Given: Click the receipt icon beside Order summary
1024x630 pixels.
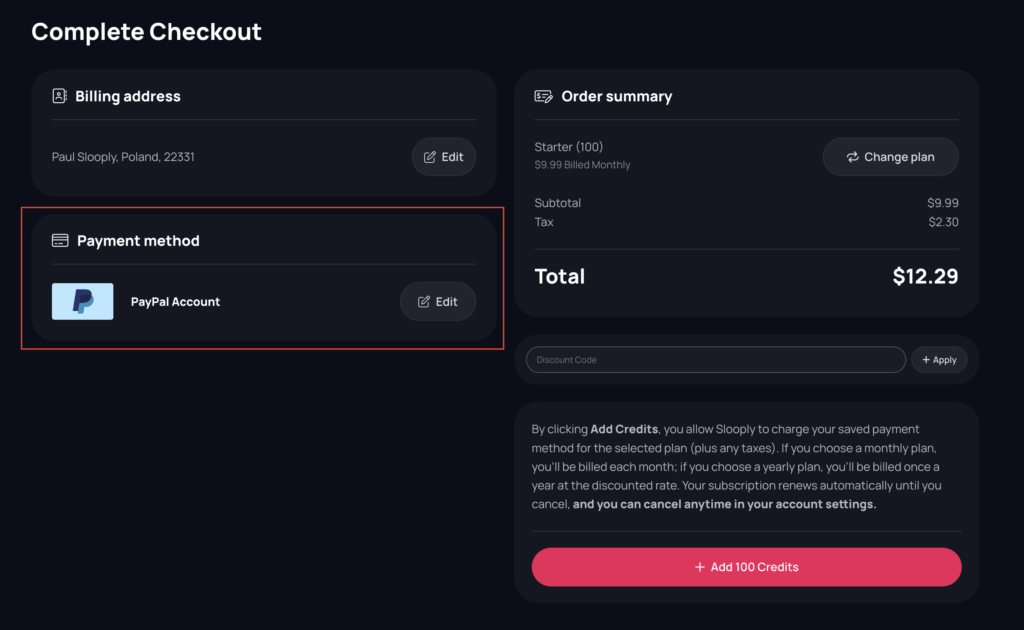Looking at the screenshot, I should click(x=543, y=96).
